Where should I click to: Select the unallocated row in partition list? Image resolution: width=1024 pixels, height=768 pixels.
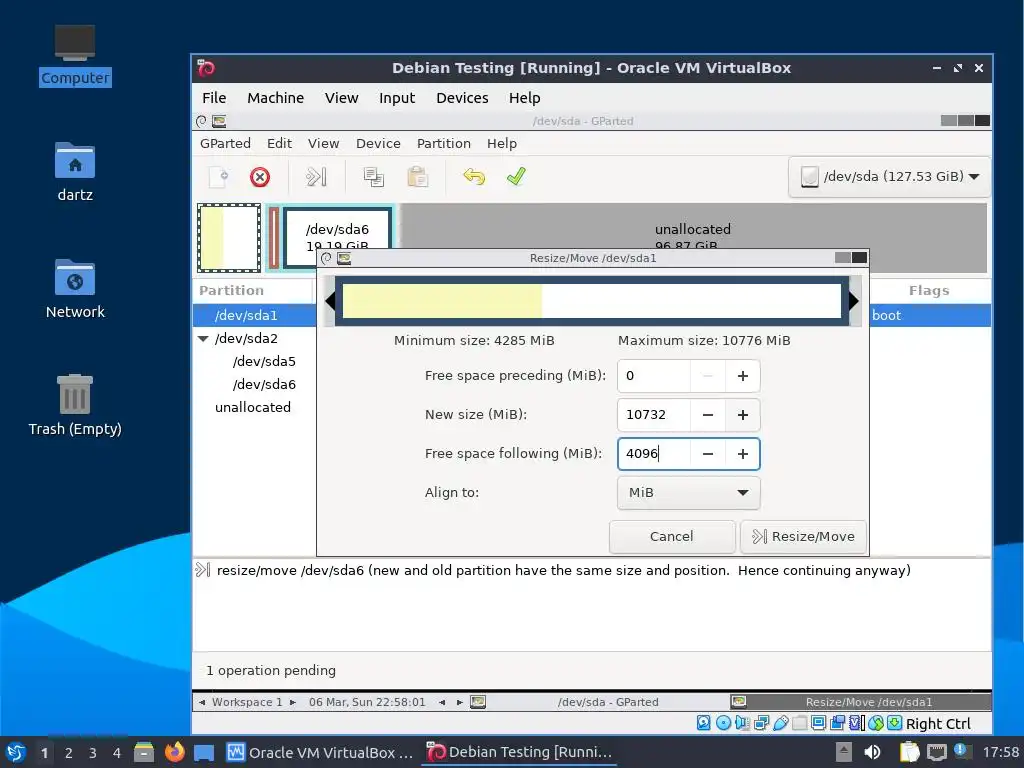coord(255,407)
